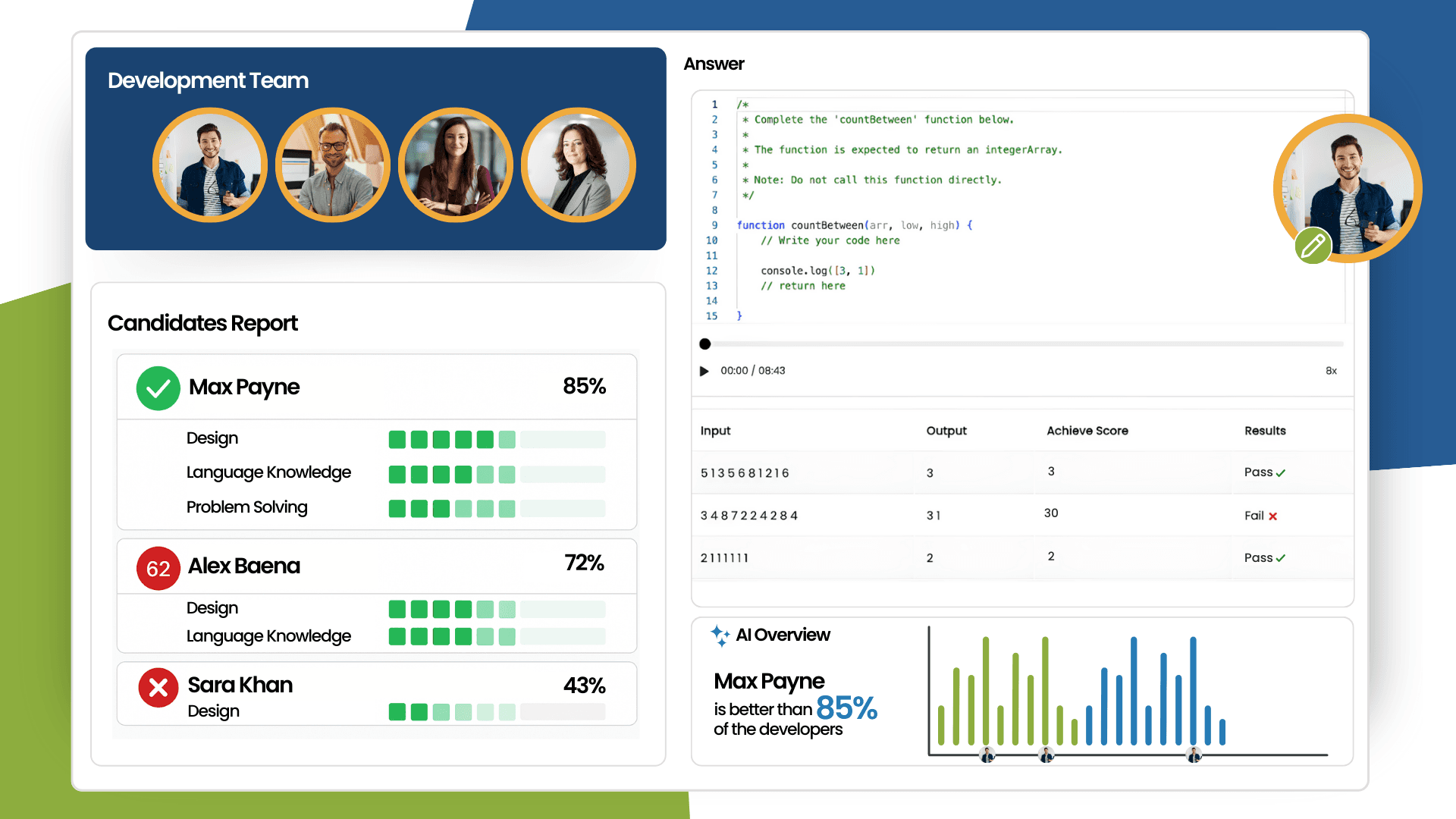1456x819 pixels.
Task: Click Alex Baena's red 62 badge
Action: coord(158,569)
